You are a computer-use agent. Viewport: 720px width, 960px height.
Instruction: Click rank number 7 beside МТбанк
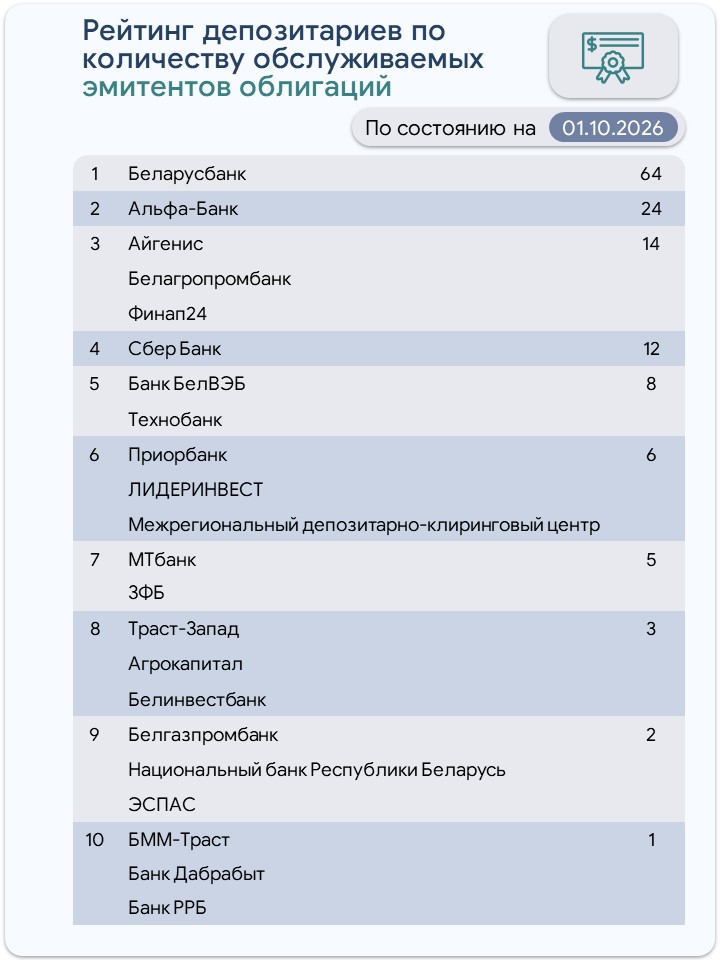[x=94, y=560]
